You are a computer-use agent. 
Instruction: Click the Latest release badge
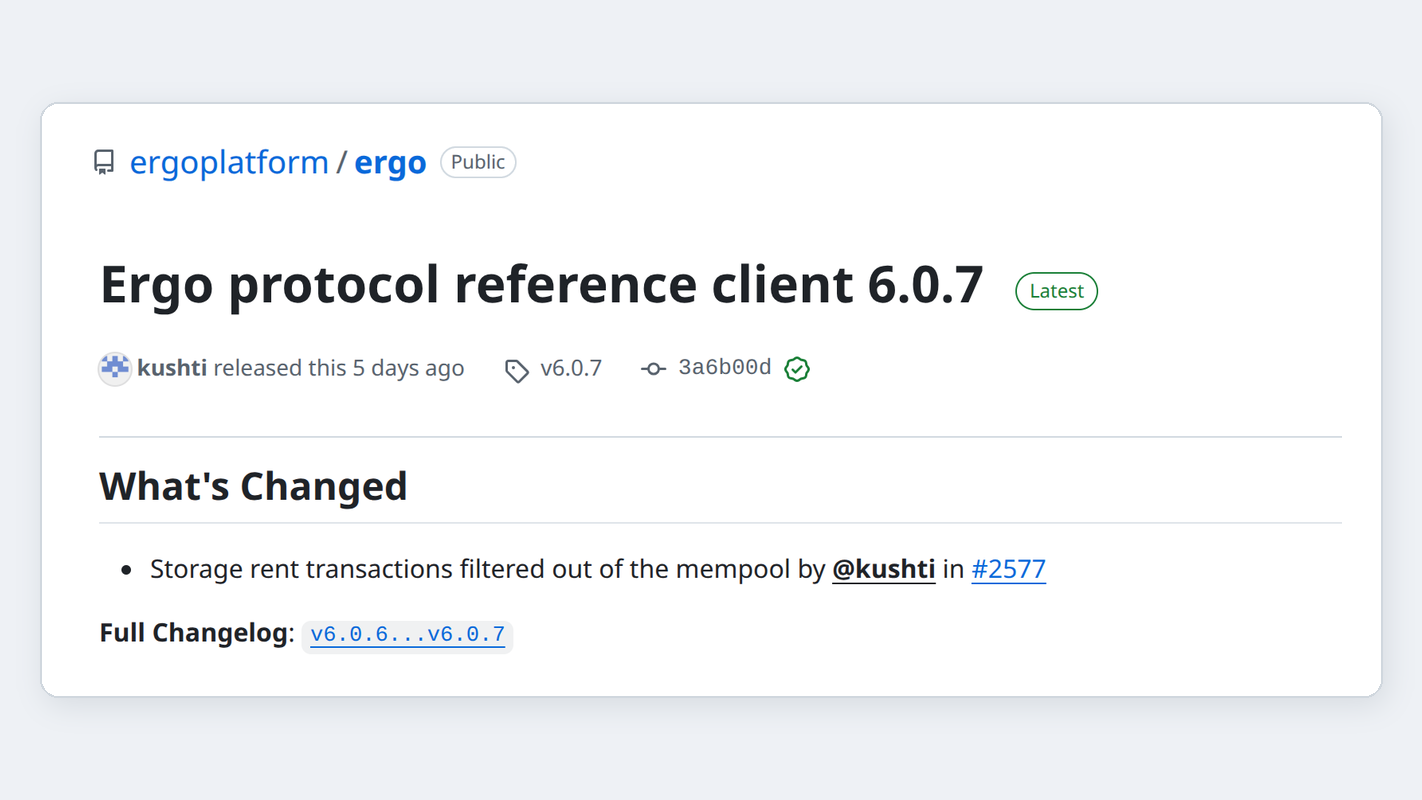(1056, 291)
